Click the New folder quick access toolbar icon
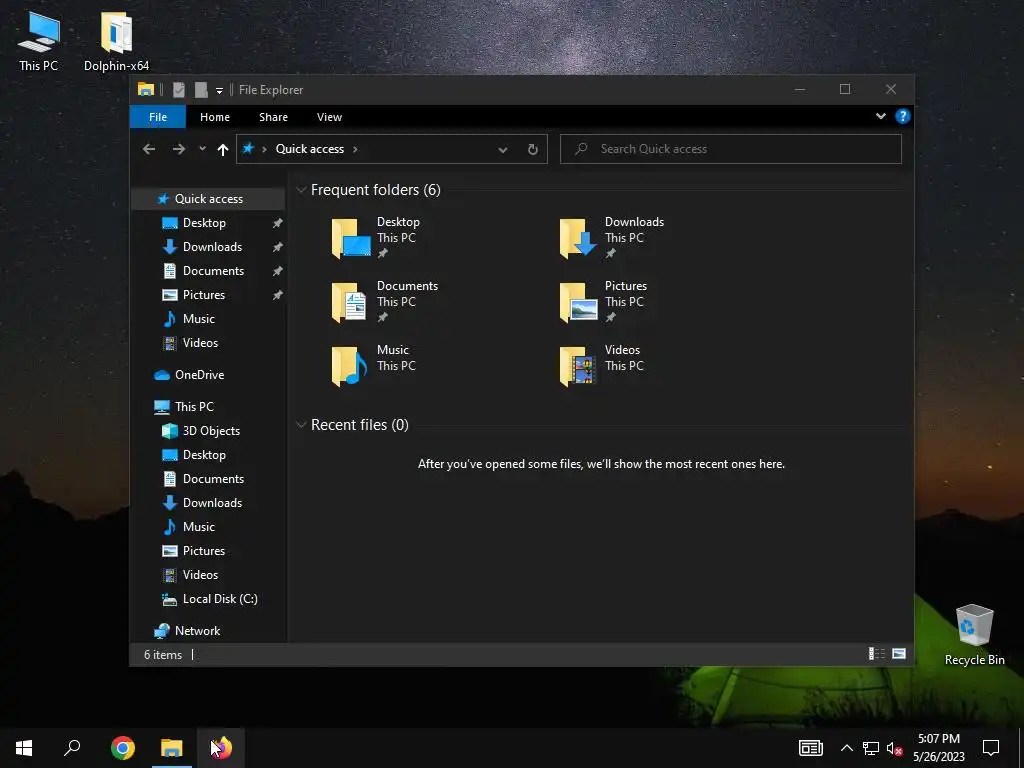 pyautogui.click(x=200, y=89)
